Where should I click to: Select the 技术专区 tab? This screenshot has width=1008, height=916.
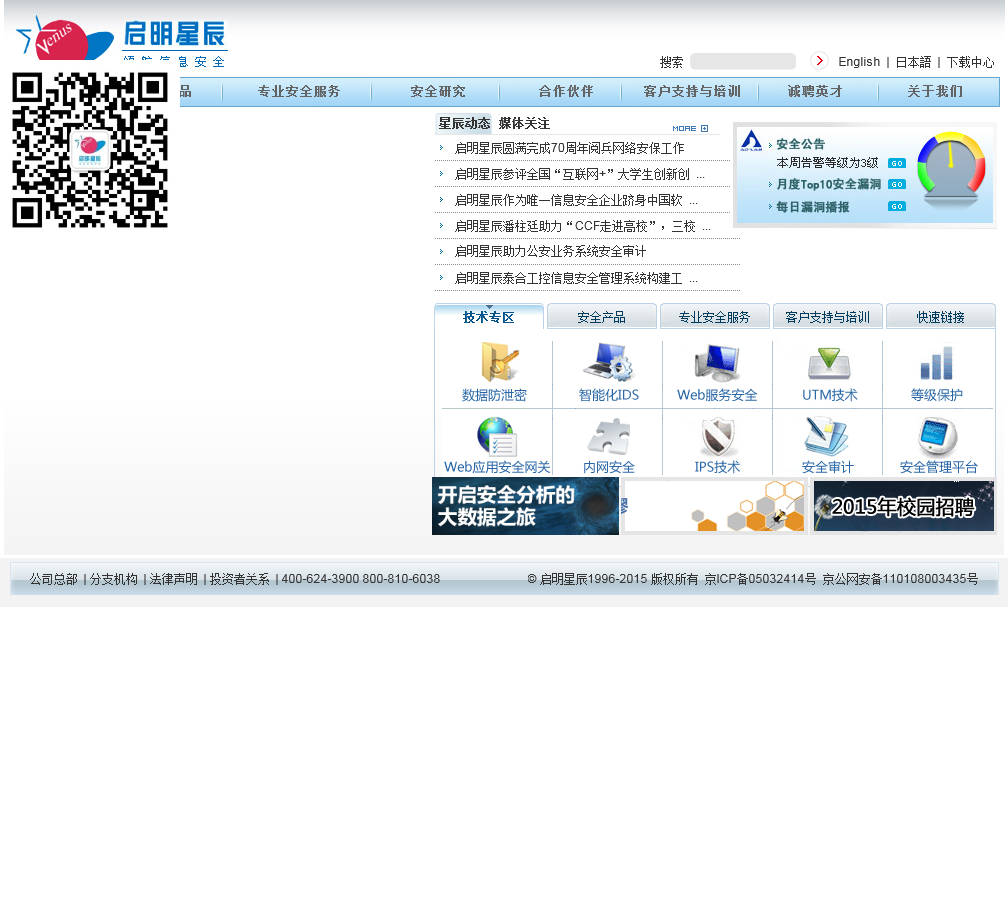point(489,317)
